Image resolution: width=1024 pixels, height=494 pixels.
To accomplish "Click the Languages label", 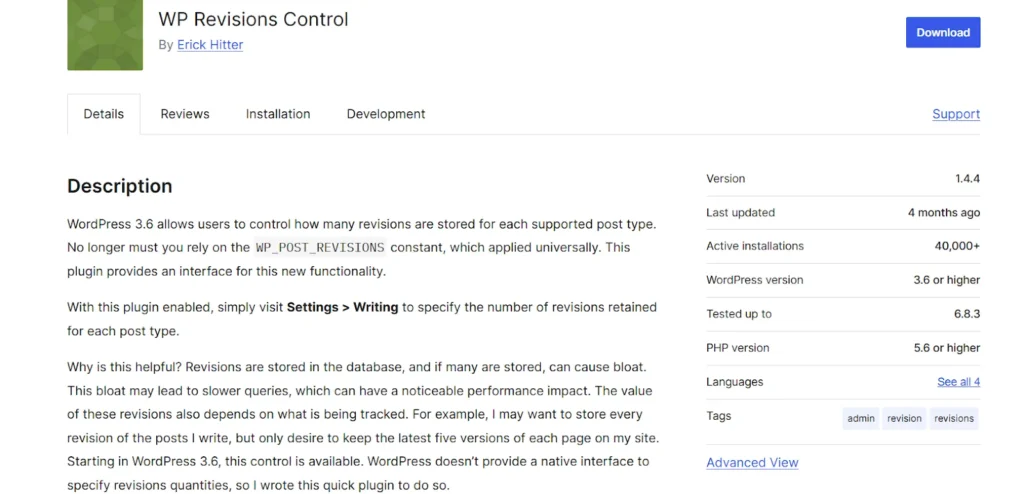I will [x=735, y=382].
